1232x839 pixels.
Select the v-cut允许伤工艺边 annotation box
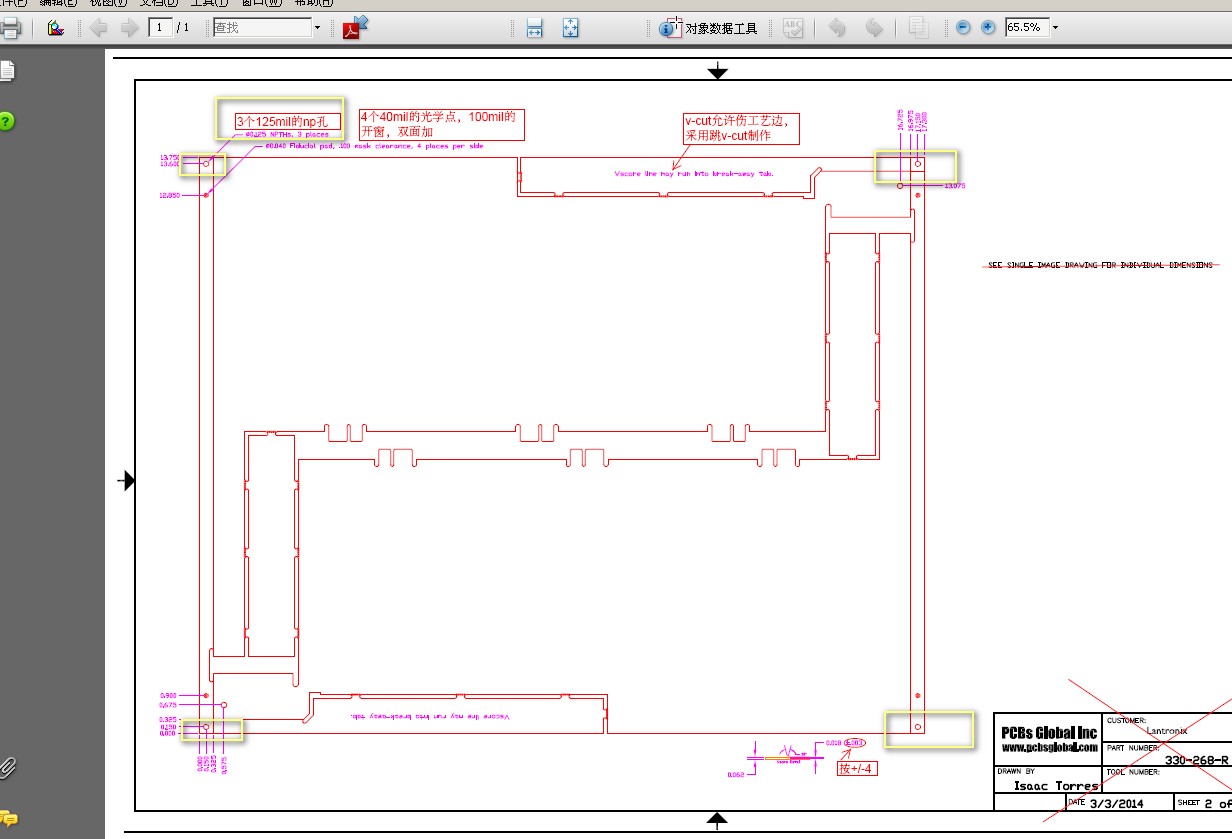[741, 128]
